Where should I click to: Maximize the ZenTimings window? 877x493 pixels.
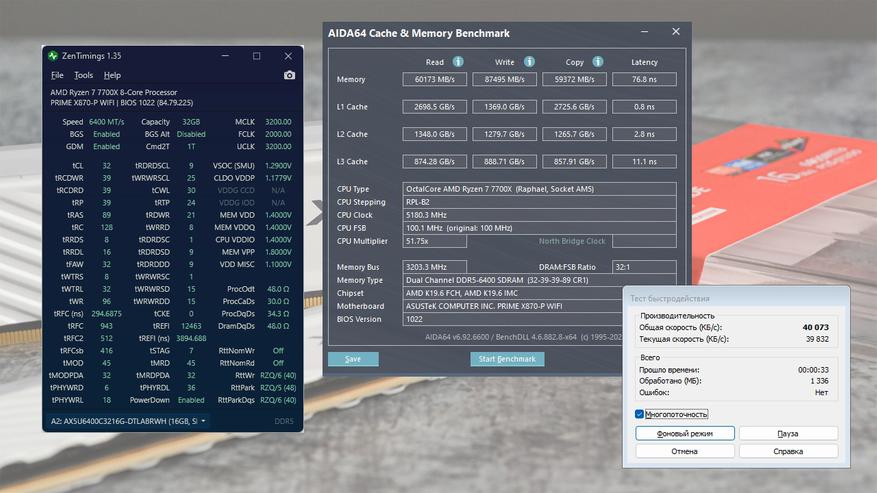[x=256, y=56]
